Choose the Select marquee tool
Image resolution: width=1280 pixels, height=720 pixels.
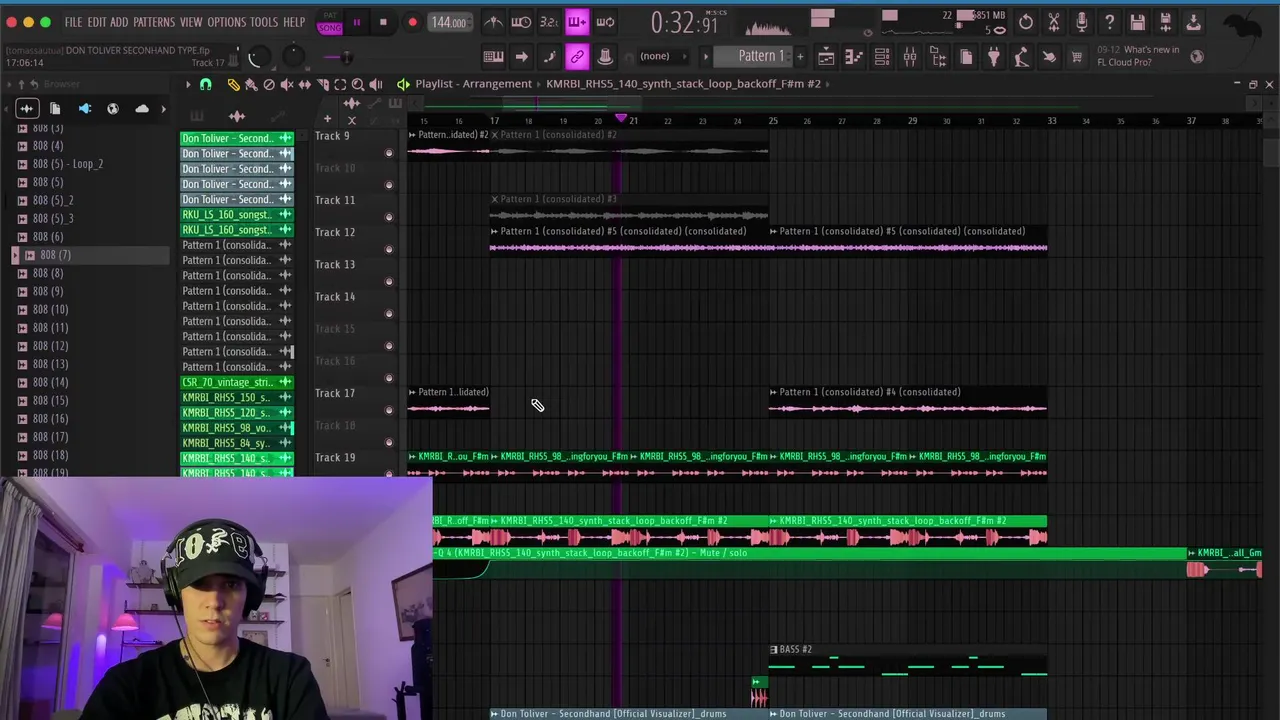[340, 85]
